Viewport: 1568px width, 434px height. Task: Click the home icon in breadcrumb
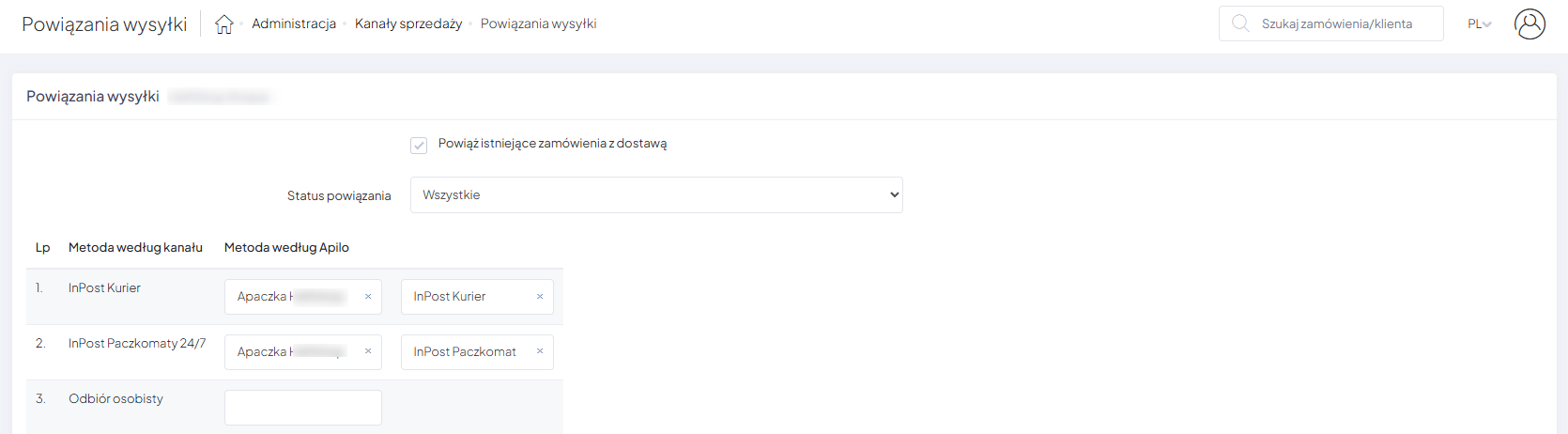(223, 24)
